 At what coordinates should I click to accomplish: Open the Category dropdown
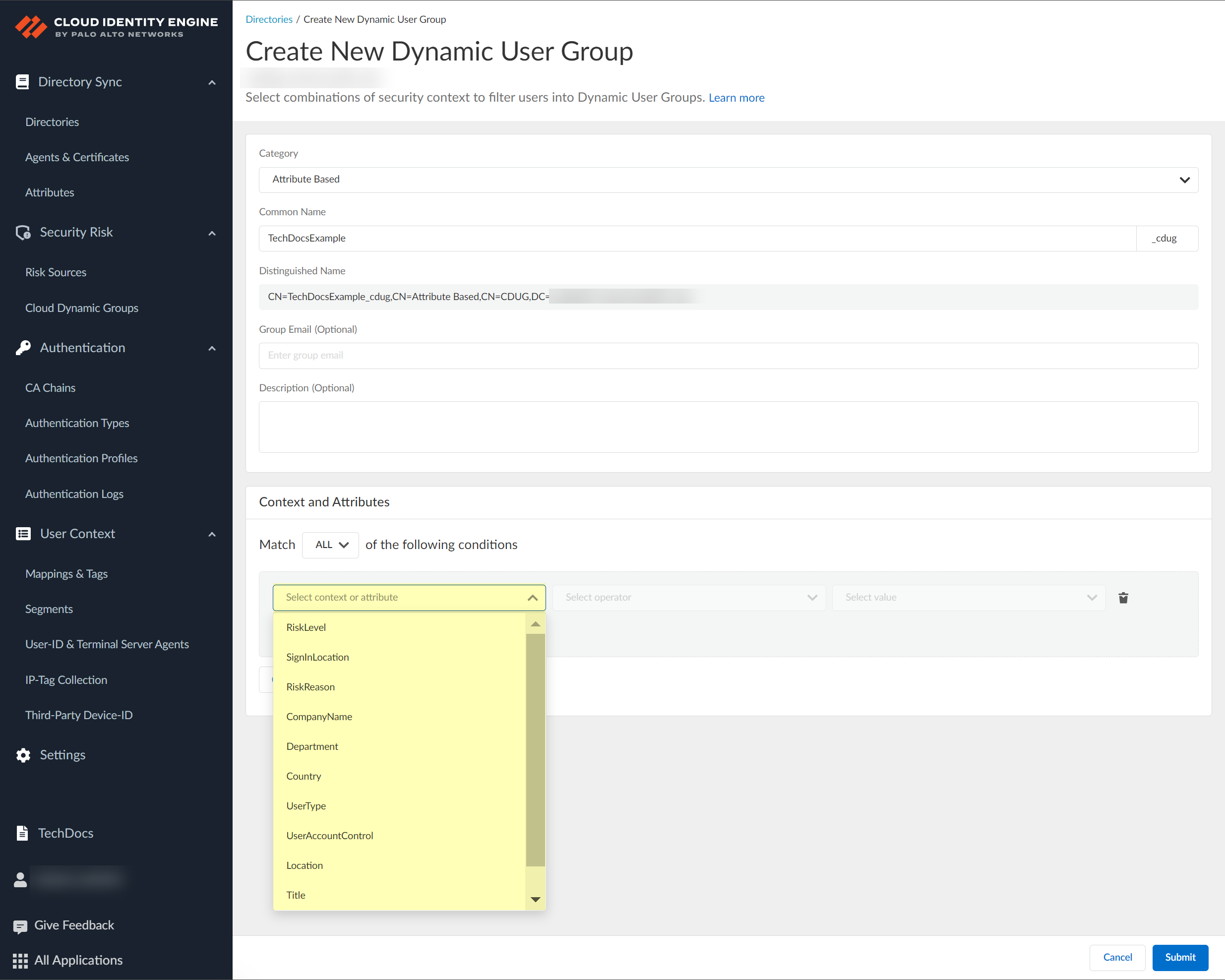(x=728, y=180)
